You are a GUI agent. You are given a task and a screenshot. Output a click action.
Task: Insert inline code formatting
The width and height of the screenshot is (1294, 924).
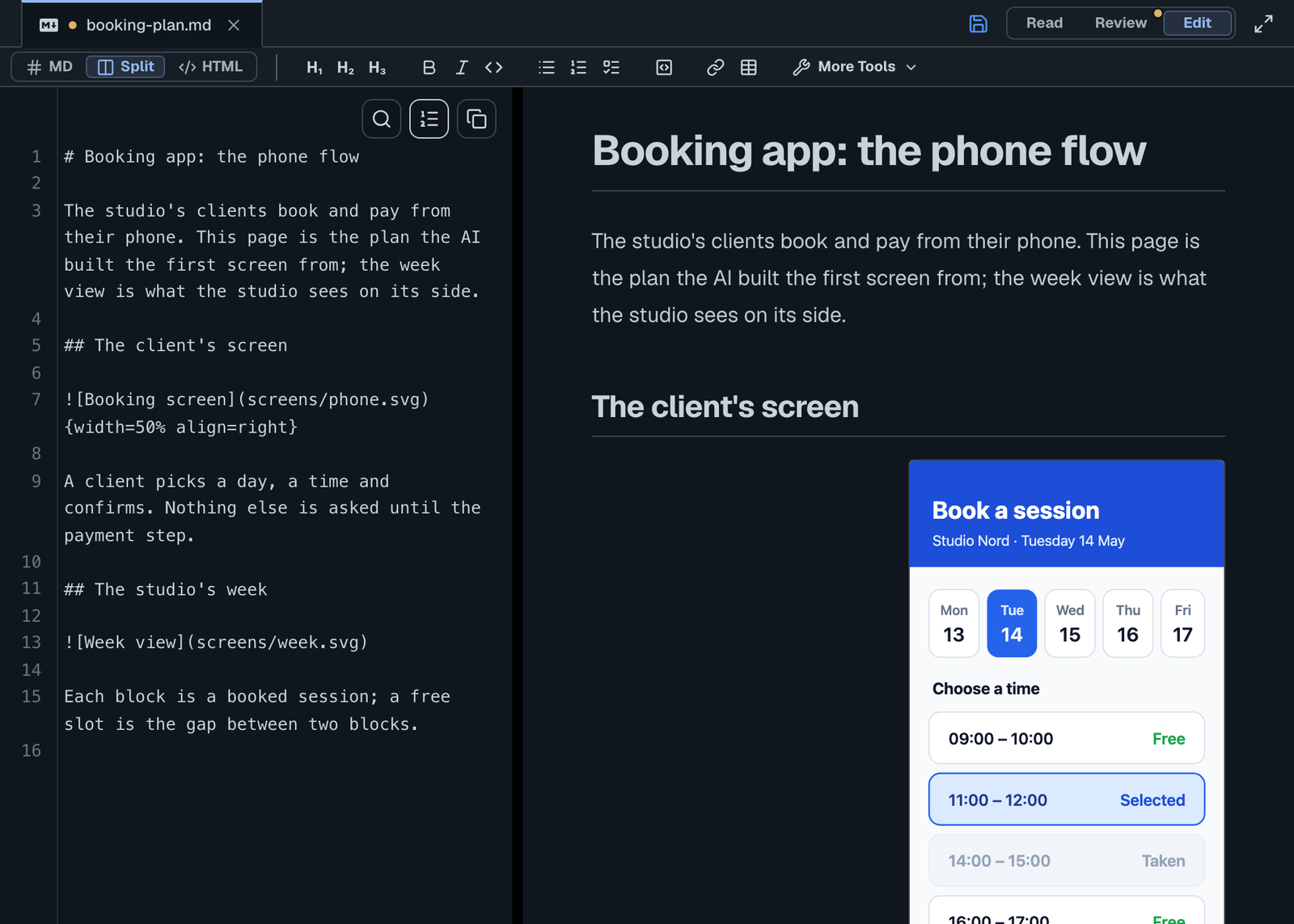[x=494, y=67]
